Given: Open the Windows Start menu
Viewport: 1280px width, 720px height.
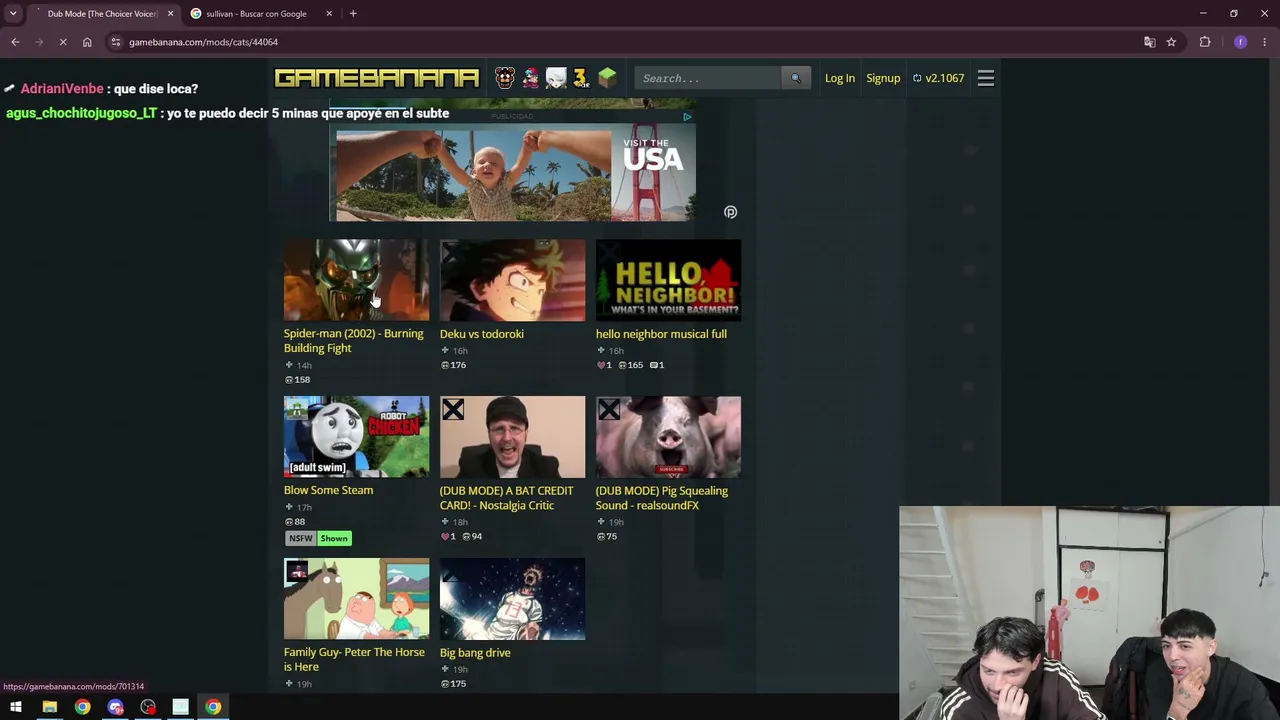Looking at the screenshot, I should [x=16, y=708].
